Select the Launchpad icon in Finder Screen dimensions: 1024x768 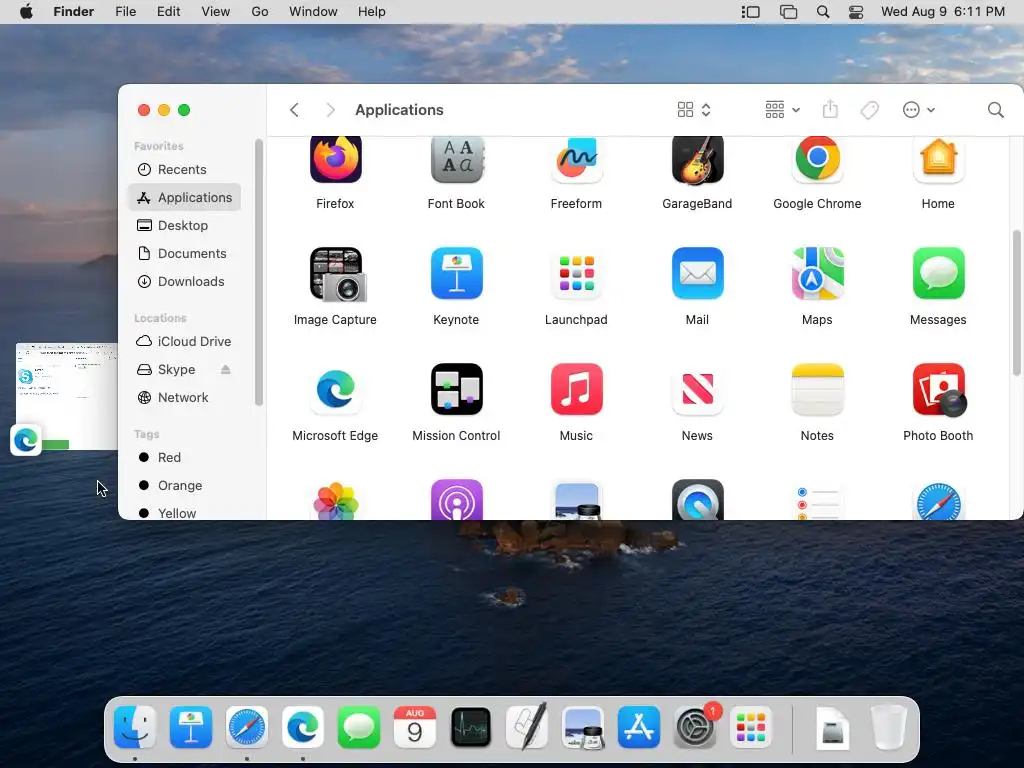[x=576, y=274]
